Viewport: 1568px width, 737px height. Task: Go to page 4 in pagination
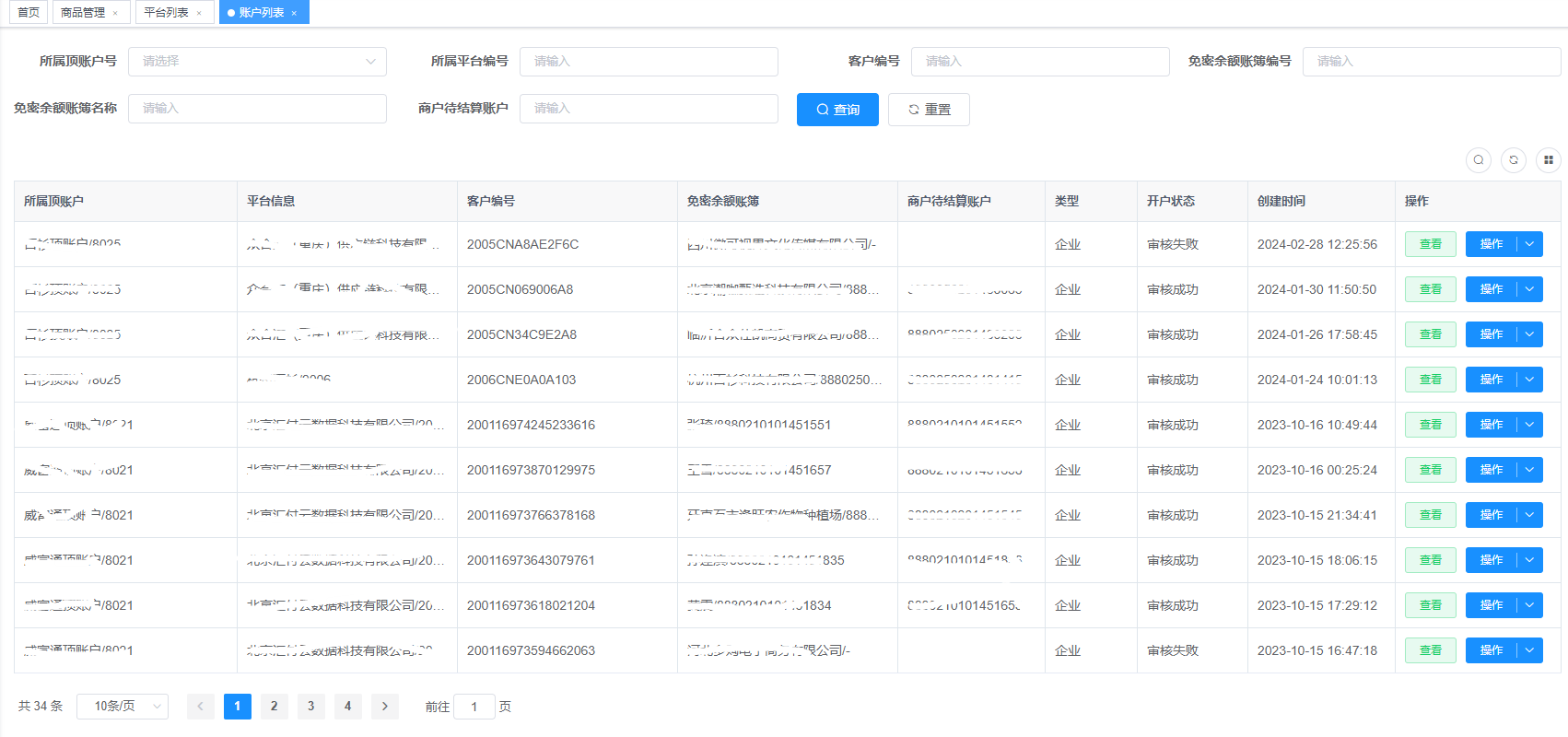(x=348, y=707)
